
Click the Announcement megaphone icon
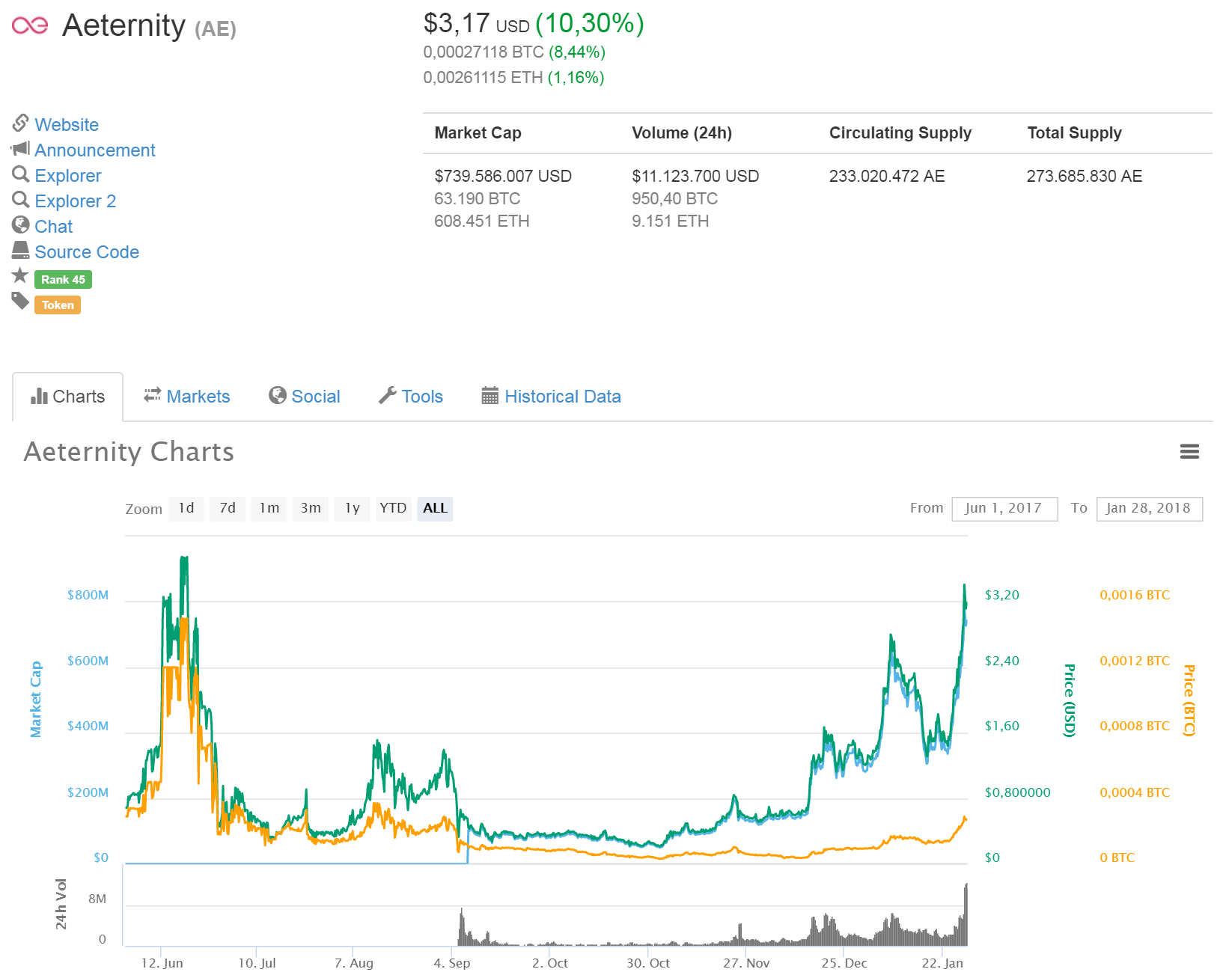[20, 148]
